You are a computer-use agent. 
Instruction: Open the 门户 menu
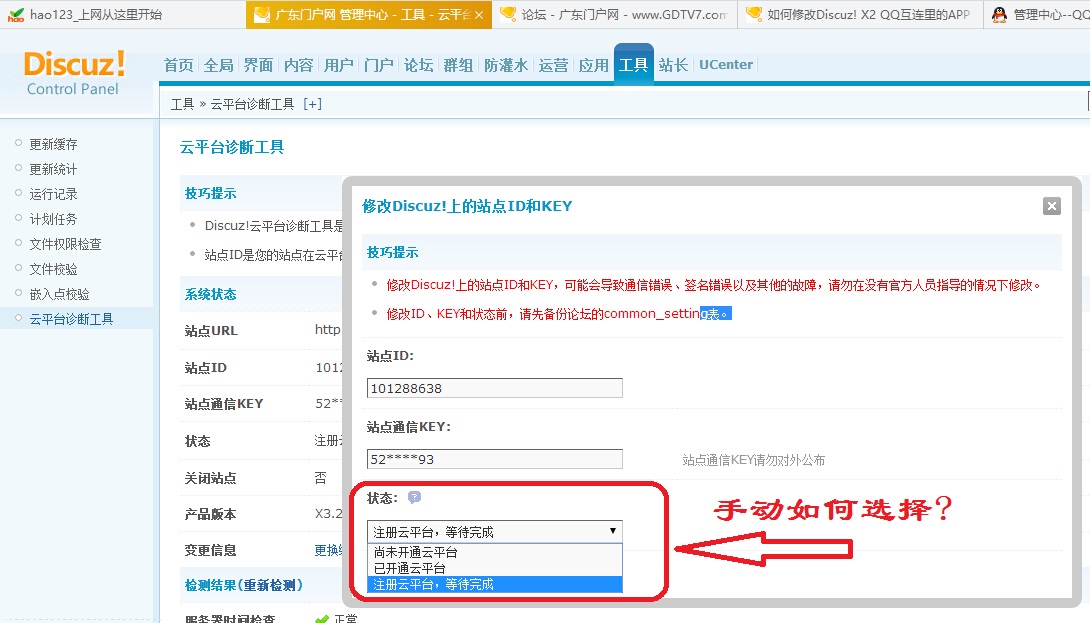pos(379,65)
